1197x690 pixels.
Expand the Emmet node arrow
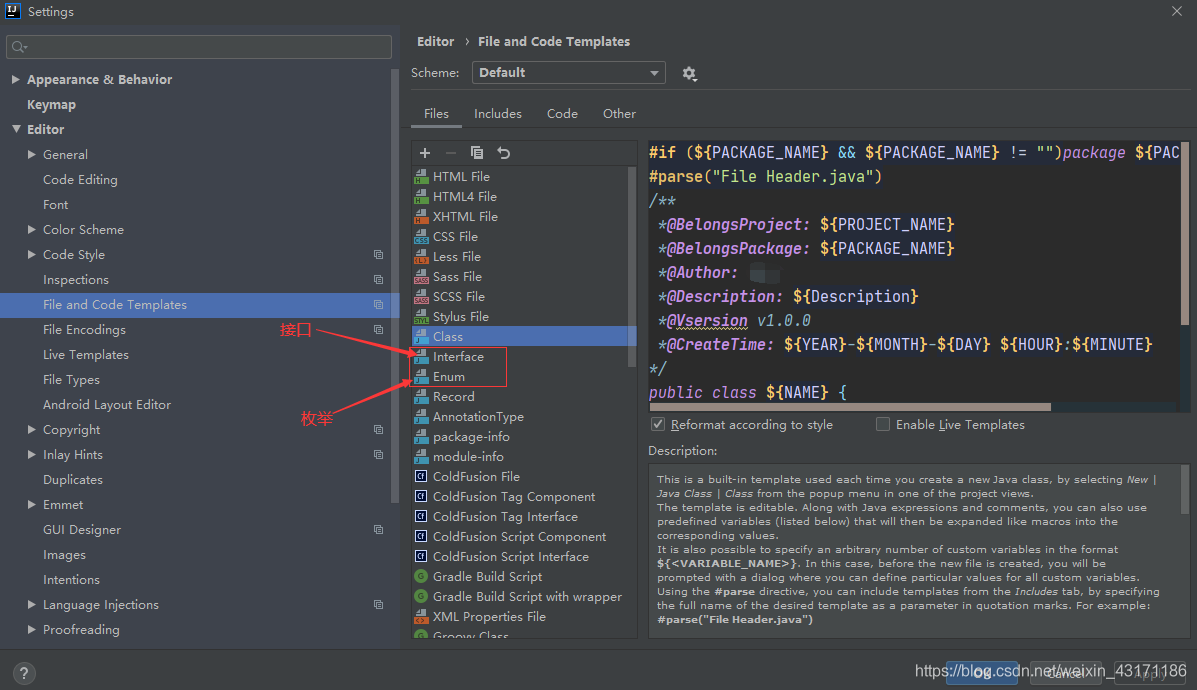[x=31, y=505]
